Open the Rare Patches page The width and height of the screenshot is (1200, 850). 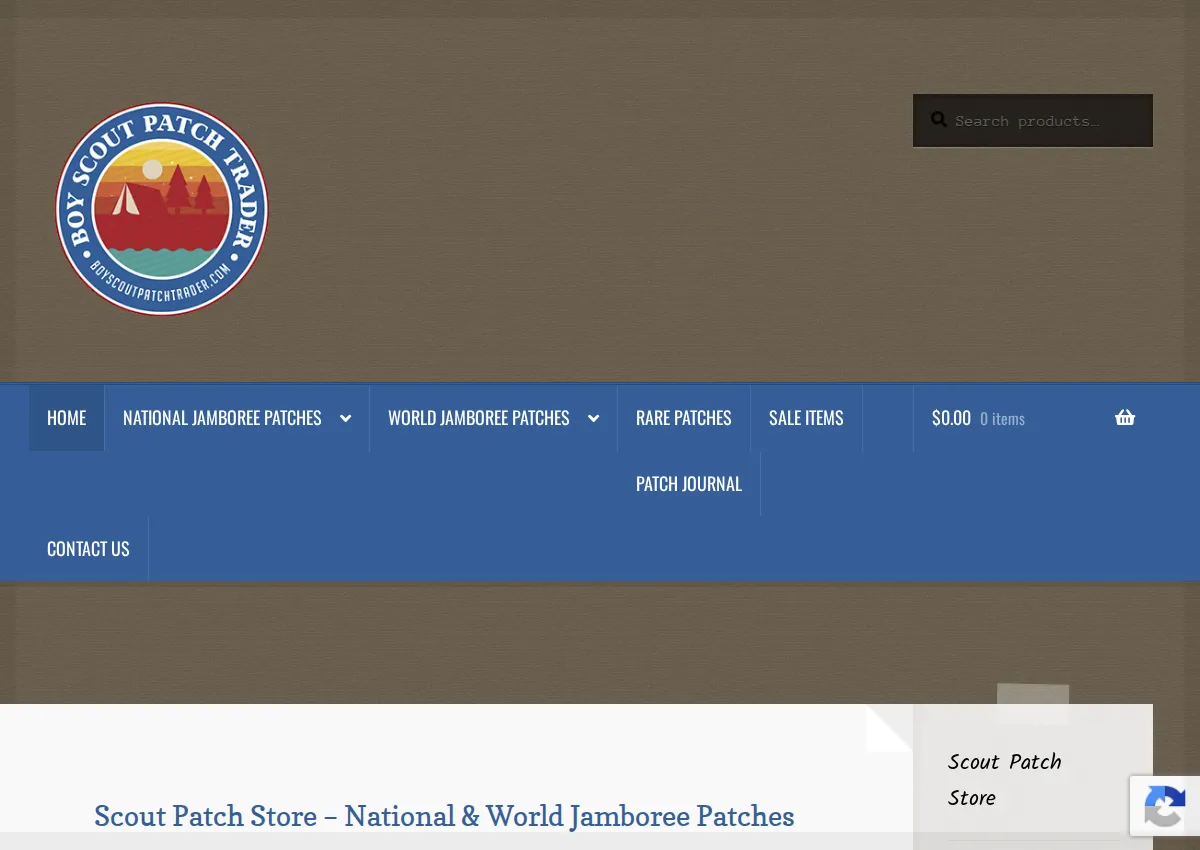point(684,418)
